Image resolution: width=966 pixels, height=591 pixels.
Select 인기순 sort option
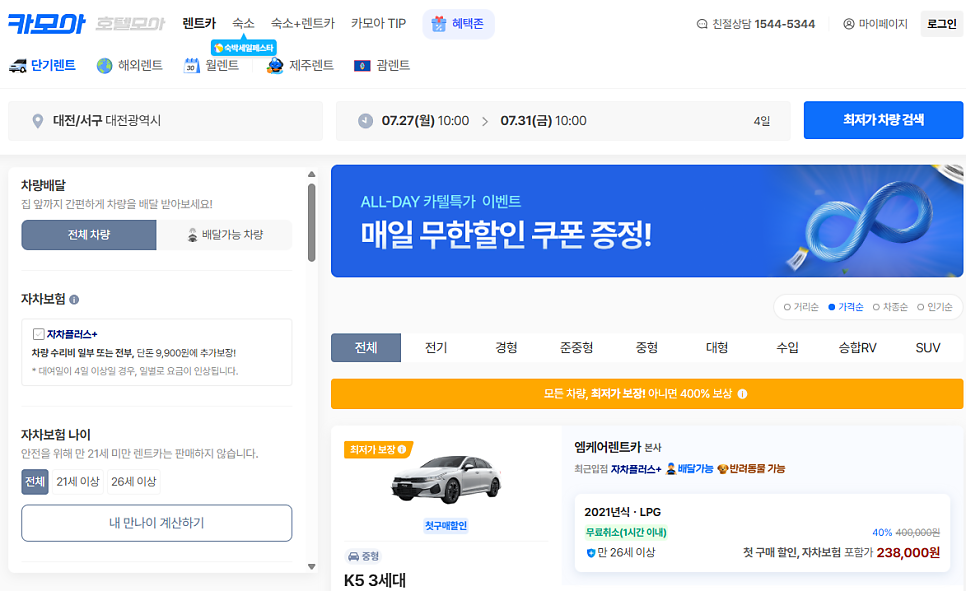click(x=935, y=307)
